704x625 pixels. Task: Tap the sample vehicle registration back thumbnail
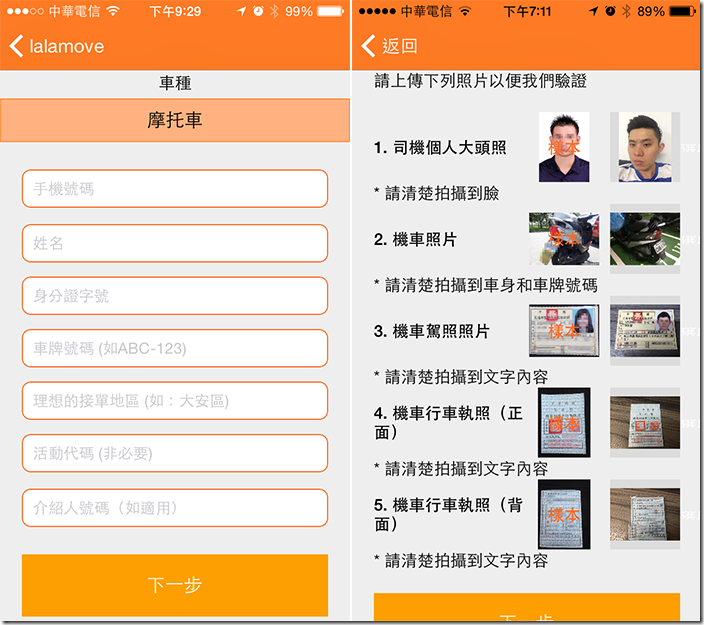pyautogui.click(x=564, y=515)
